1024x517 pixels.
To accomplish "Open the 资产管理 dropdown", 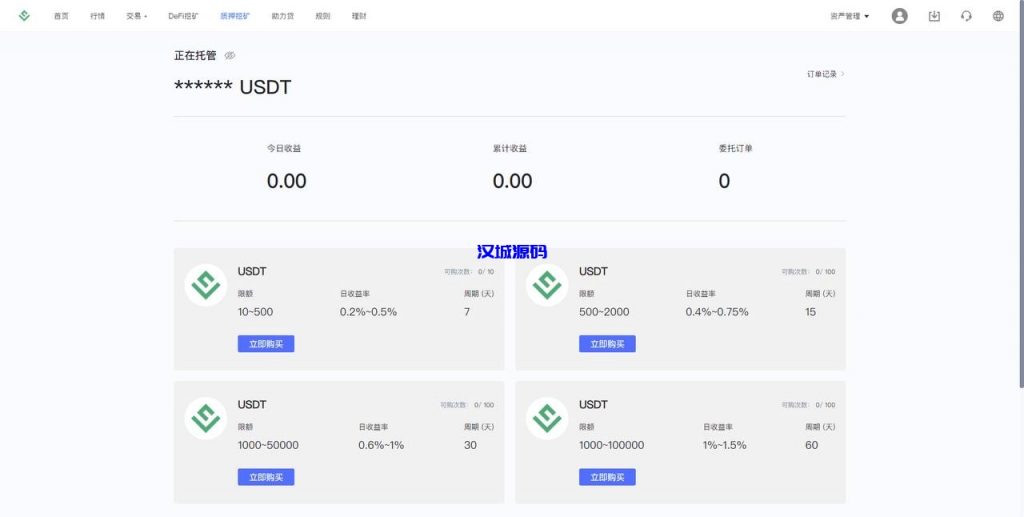I will [849, 16].
